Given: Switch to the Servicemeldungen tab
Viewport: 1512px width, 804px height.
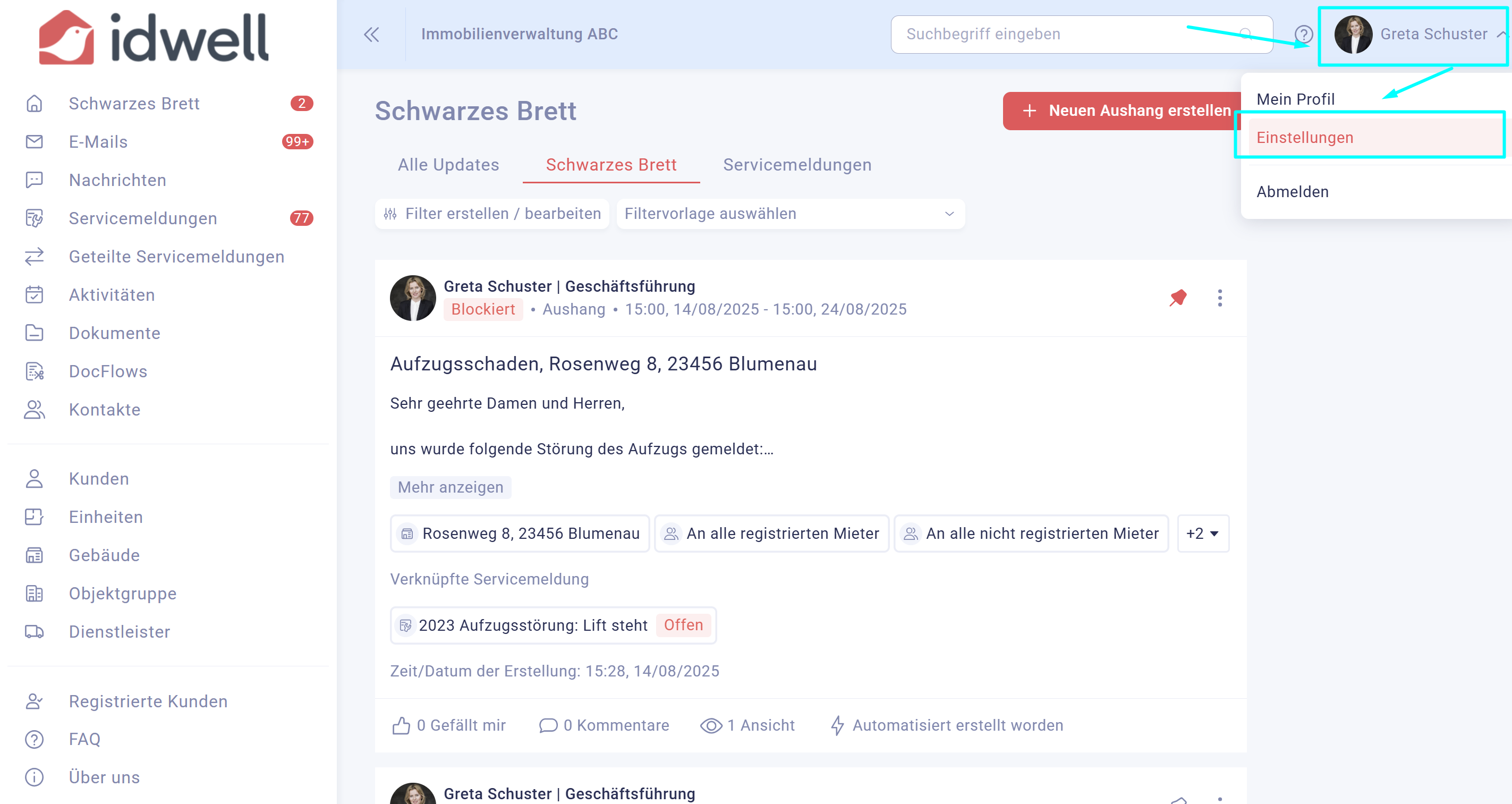Looking at the screenshot, I should (796, 165).
